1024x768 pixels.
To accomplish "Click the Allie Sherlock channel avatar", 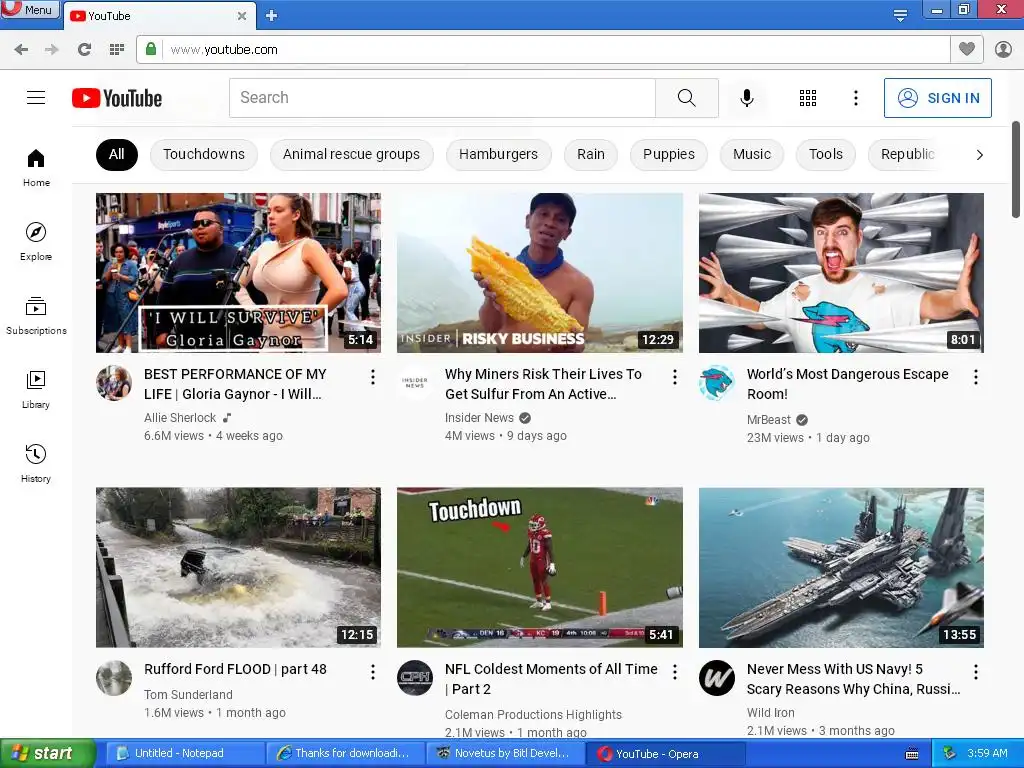I will click(x=114, y=383).
